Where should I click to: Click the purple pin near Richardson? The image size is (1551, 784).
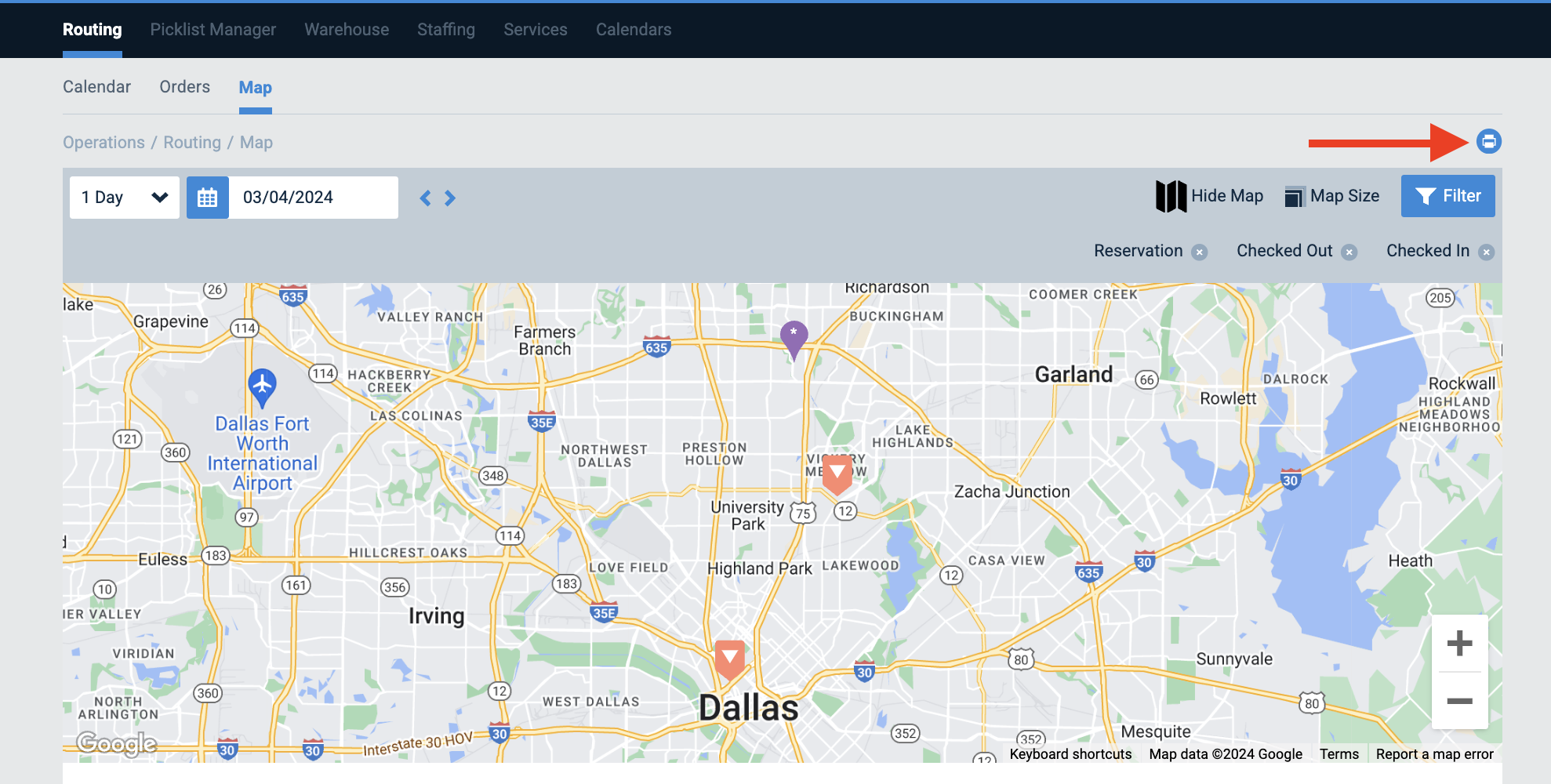point(794,339)
